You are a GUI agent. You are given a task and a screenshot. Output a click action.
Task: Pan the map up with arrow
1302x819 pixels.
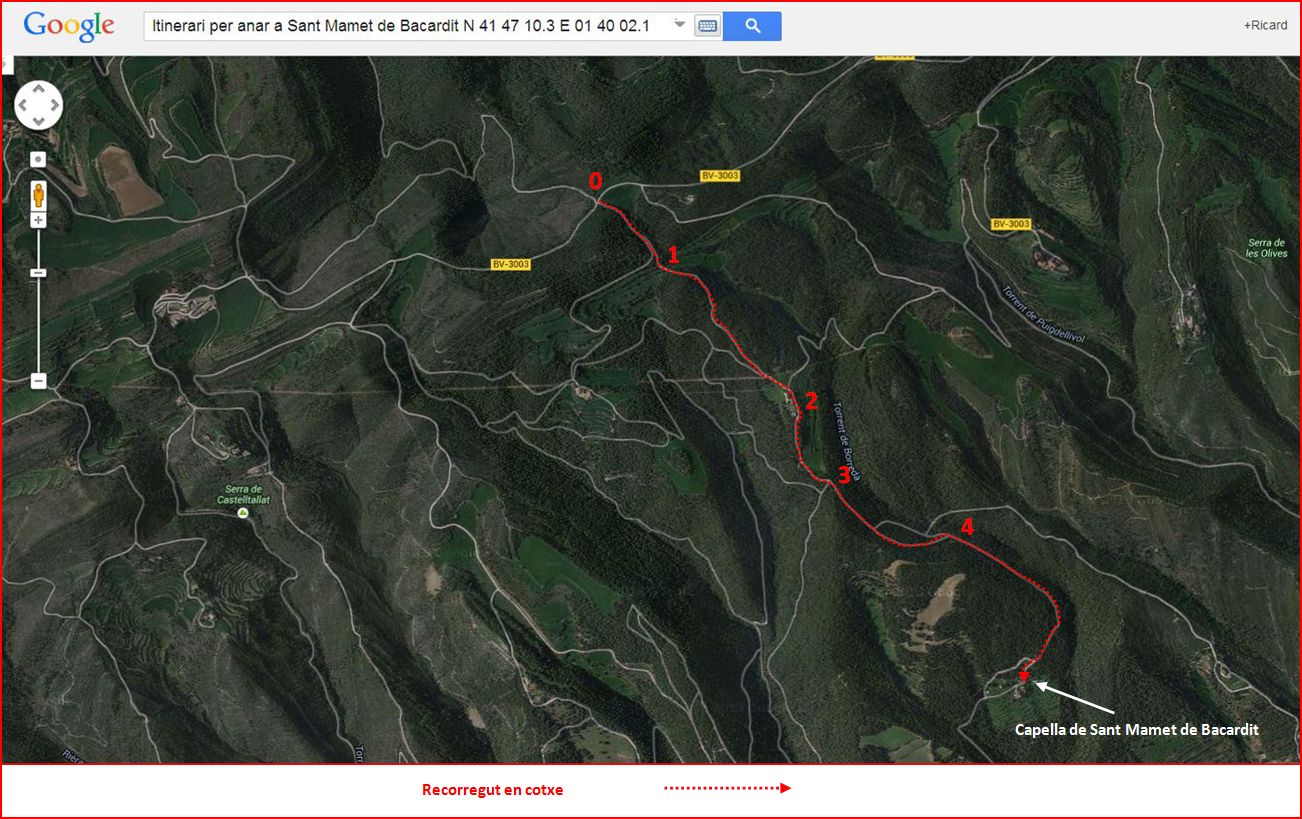pyautogui.click(x=39, y=89)
